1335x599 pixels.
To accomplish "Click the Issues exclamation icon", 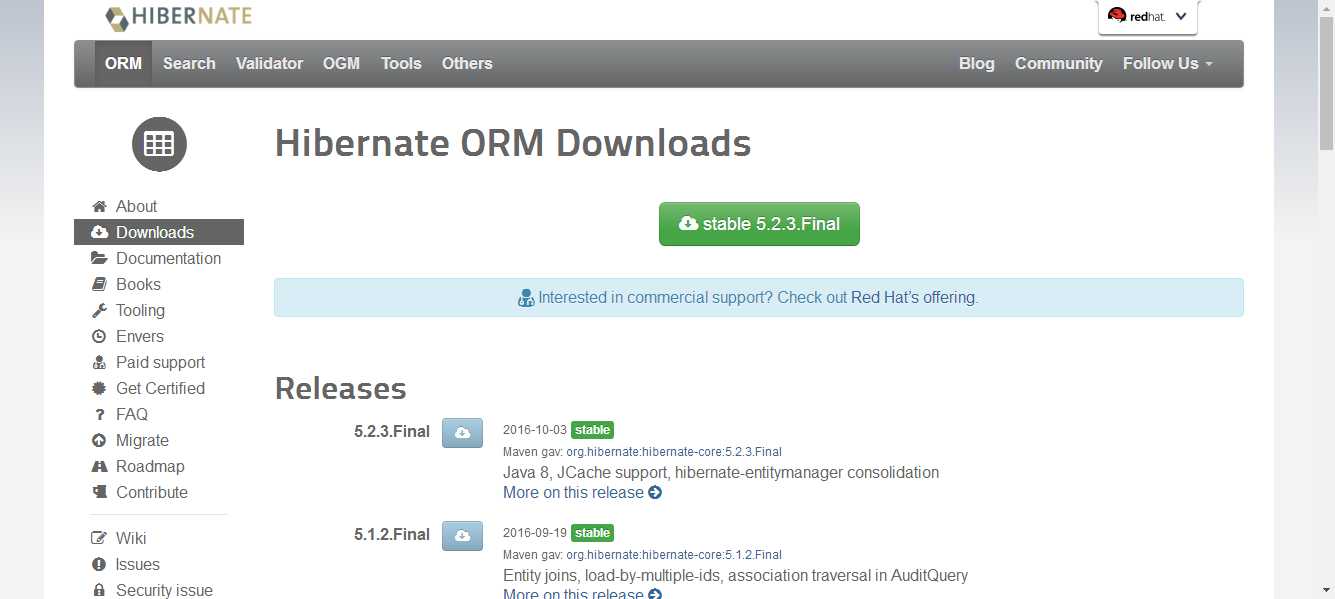I will [99, 564].
